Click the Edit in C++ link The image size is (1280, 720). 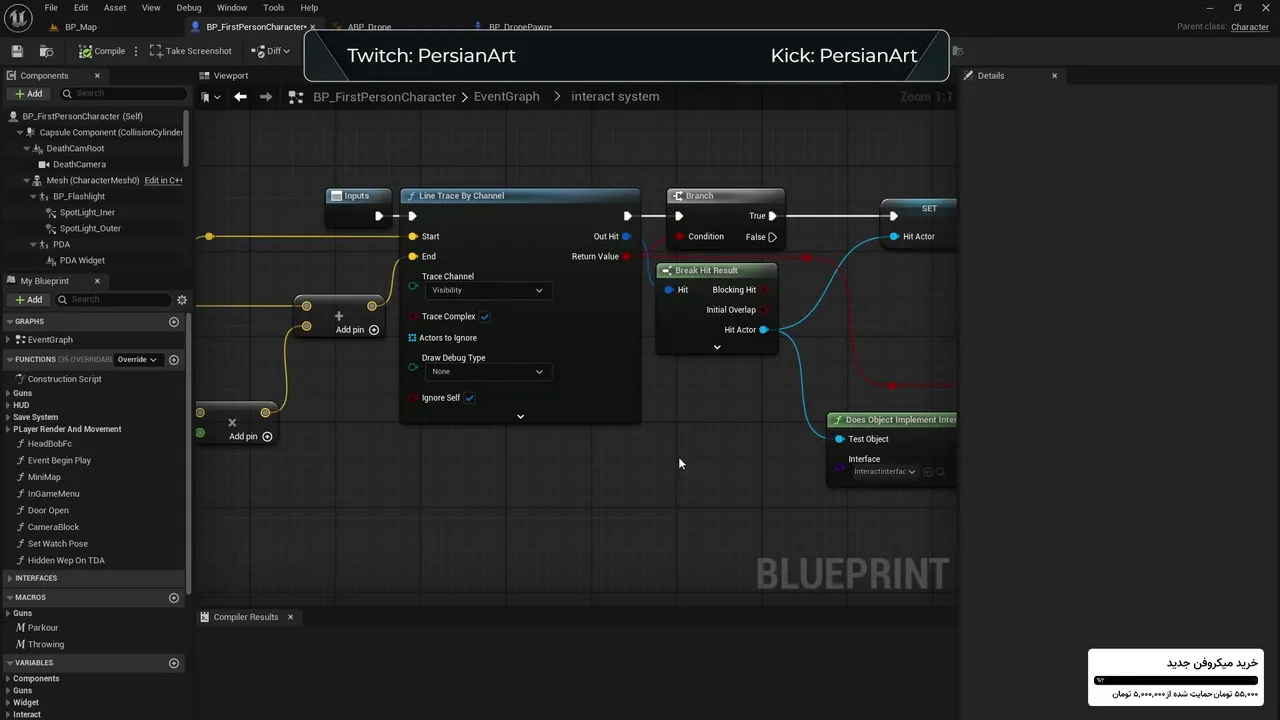coord(163,181)
